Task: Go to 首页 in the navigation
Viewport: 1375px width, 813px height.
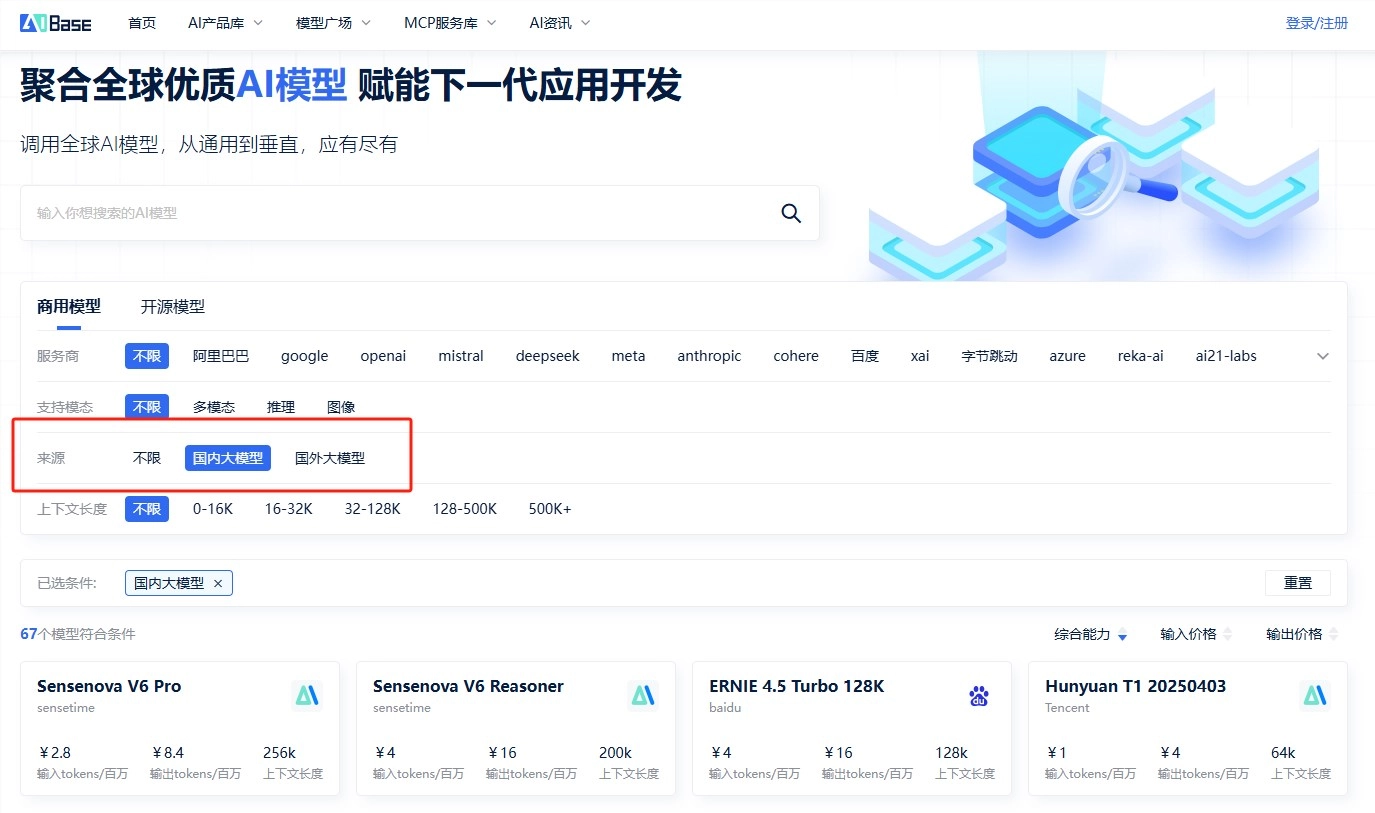Action: tap(142, 23)
